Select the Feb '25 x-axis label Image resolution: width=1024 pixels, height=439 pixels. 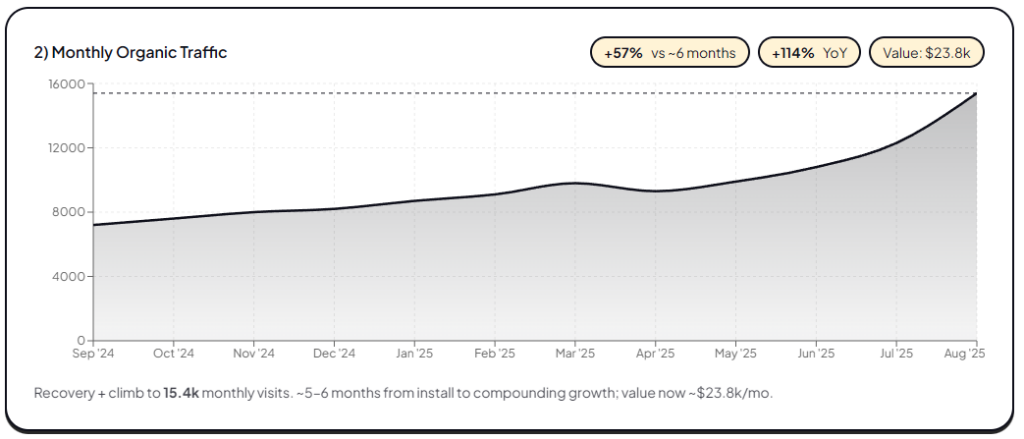pyautogui.click(x=494, y=353)
